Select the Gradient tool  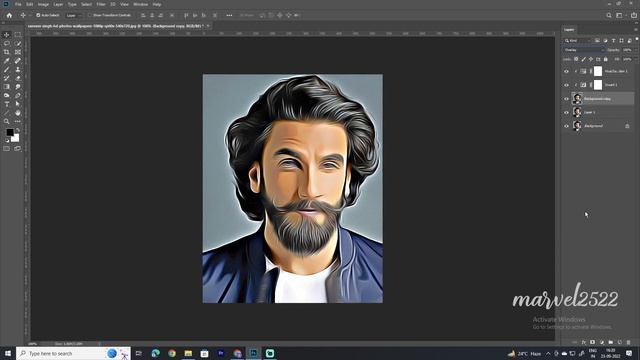(x=7, y=87)
